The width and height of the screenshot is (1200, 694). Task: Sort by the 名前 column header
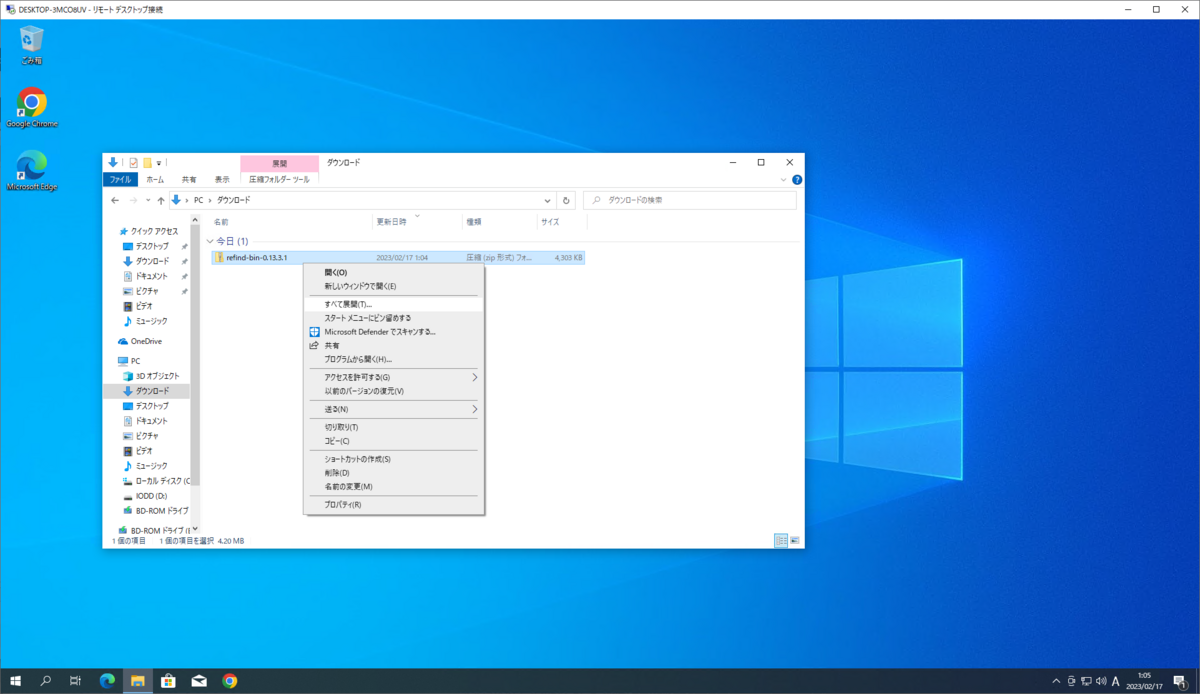coord(221,222)
